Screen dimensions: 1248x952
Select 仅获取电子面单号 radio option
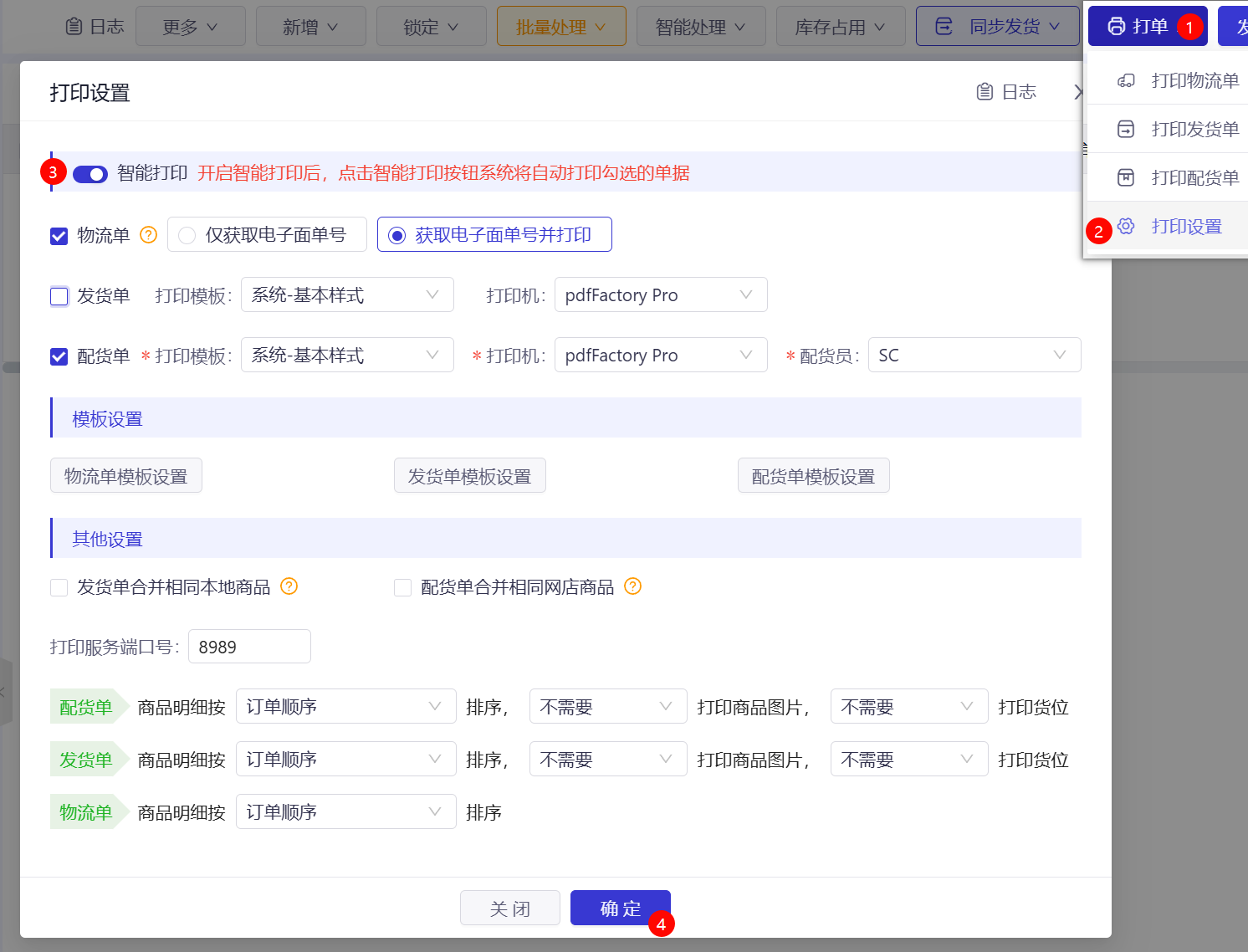pos(267,234)
